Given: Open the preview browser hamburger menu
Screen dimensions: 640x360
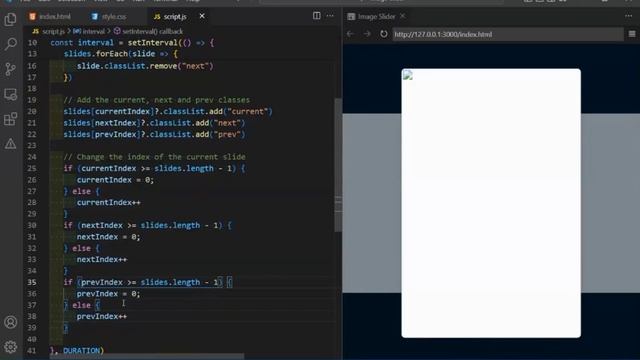Looking at the screenshot, I should pos(631,34).
